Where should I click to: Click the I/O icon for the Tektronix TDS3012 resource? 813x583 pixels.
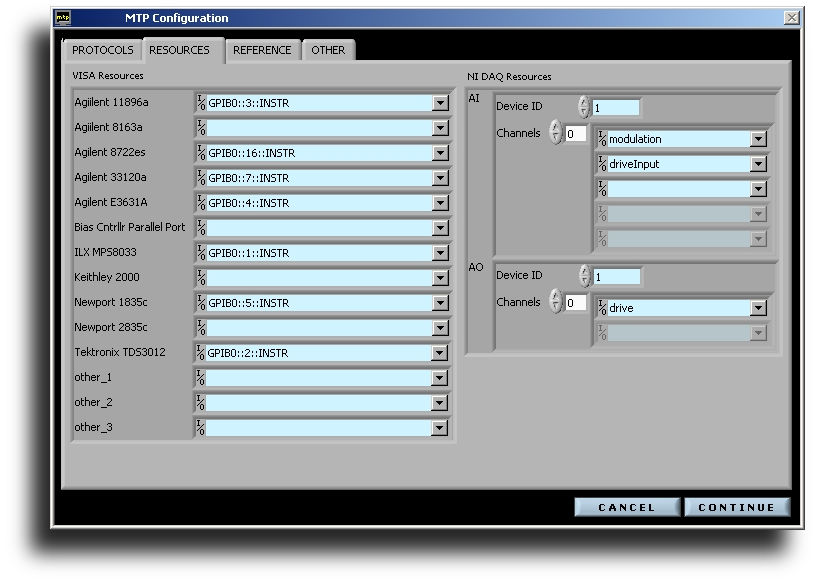(x=201, y=353)
